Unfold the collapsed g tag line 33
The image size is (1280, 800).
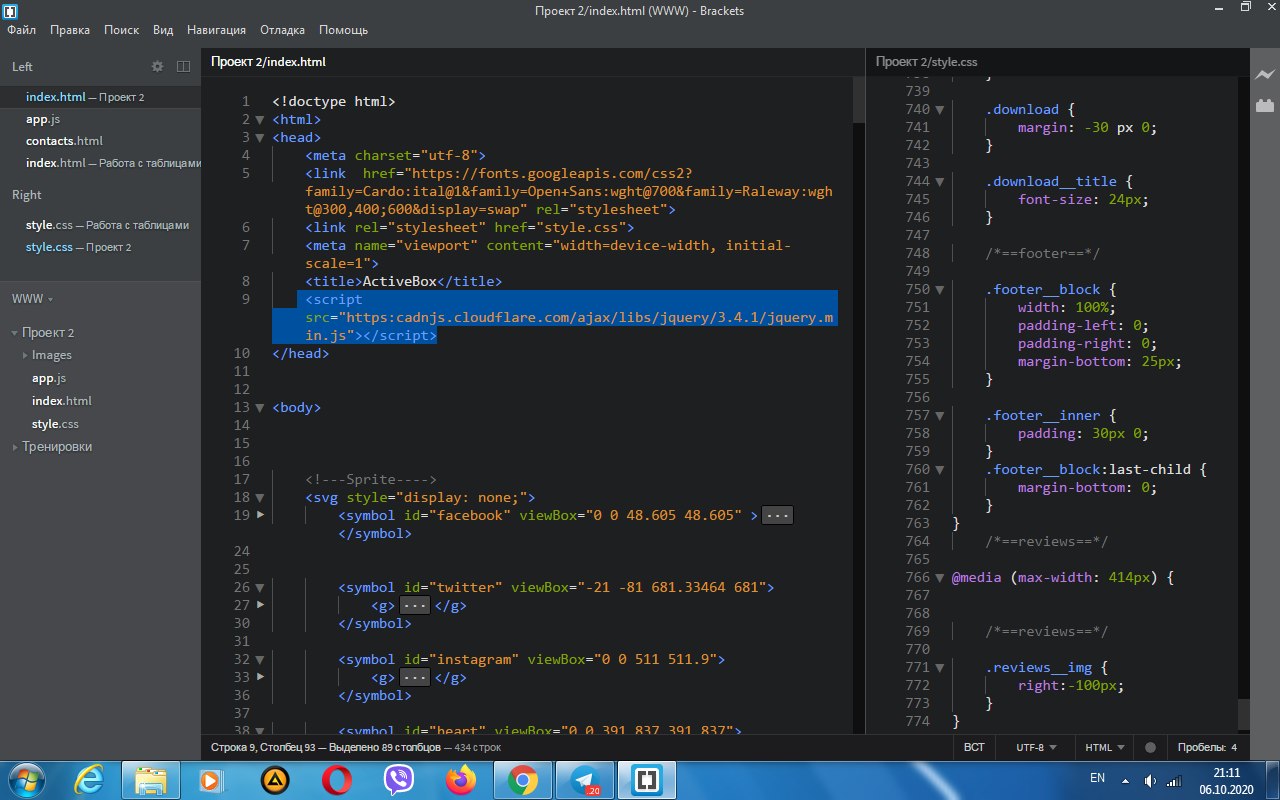[x=260, y=677]
